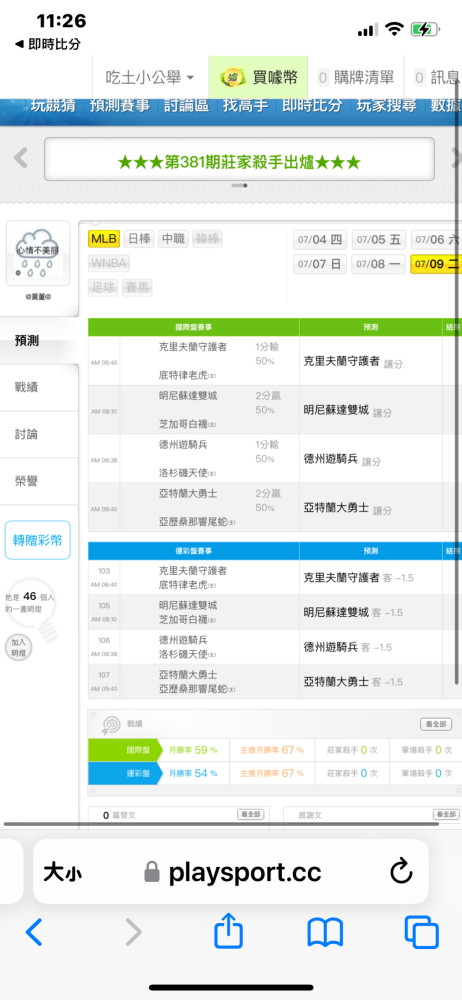Open the 吃土小公舉 account dropdown

pyautogui.click(x=151, y=78)
